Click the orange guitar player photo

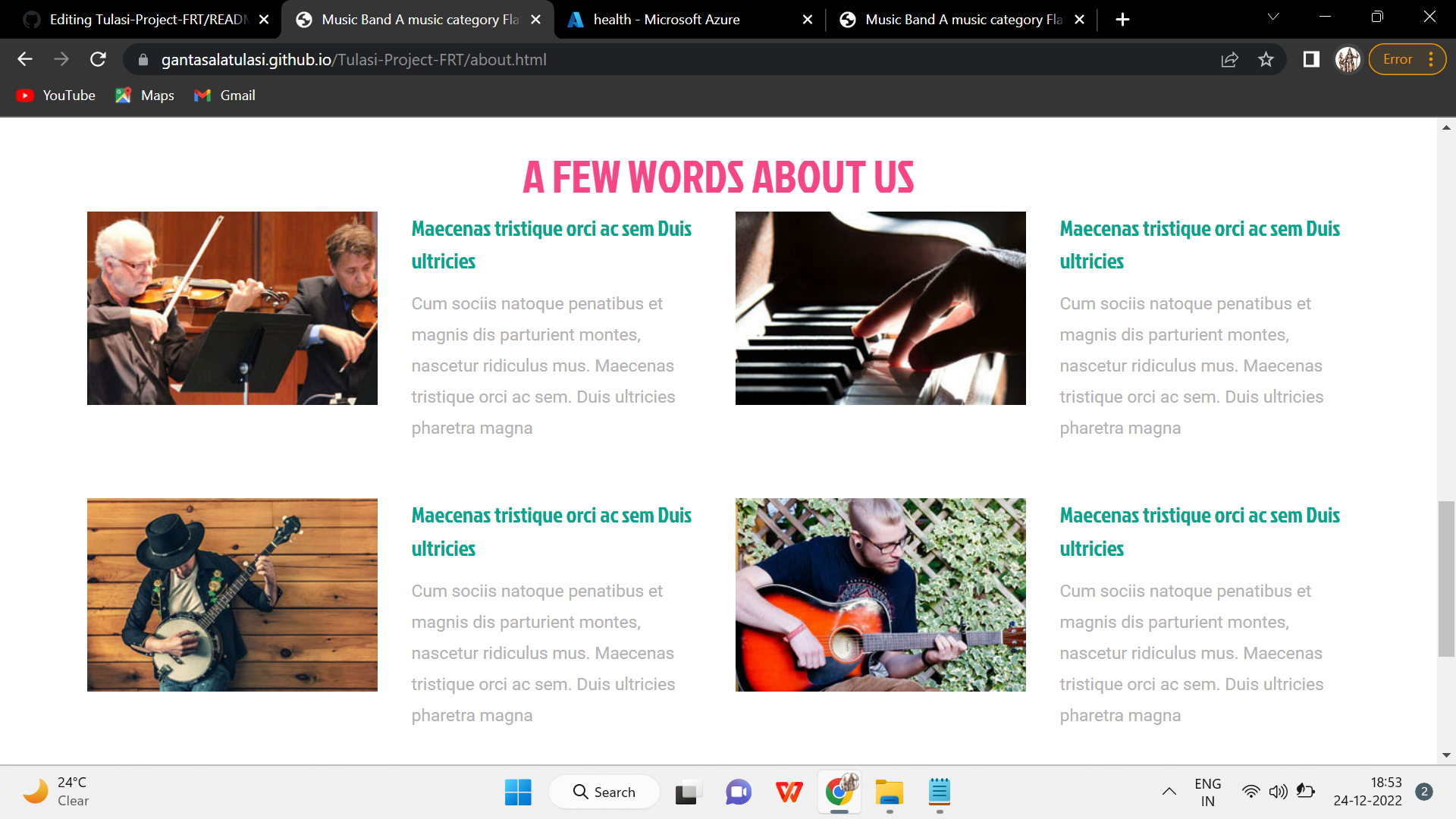coord(880,595)
